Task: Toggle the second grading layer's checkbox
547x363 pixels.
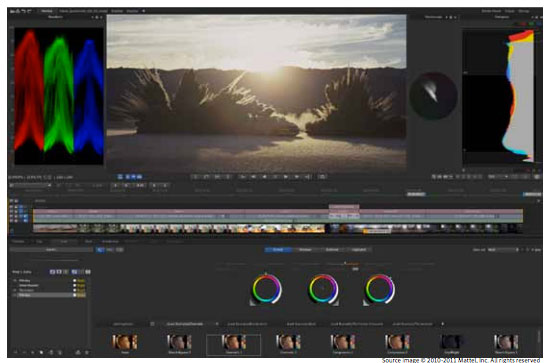Action: pos(75,285)
